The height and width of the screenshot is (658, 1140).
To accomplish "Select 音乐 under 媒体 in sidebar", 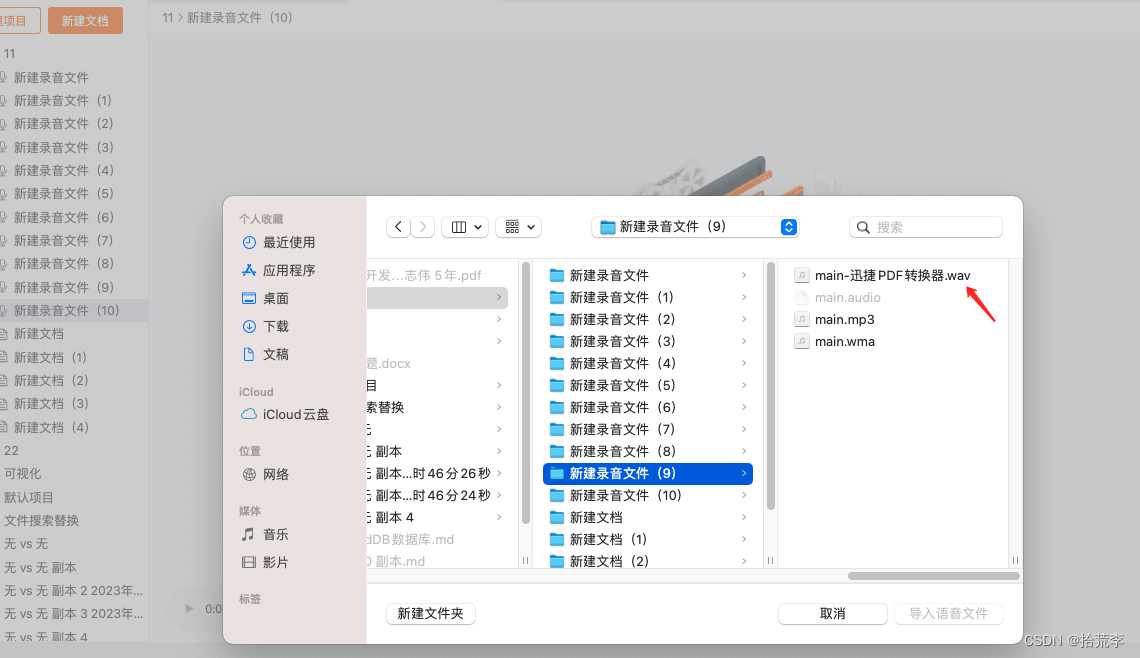I will coord(276,535).
